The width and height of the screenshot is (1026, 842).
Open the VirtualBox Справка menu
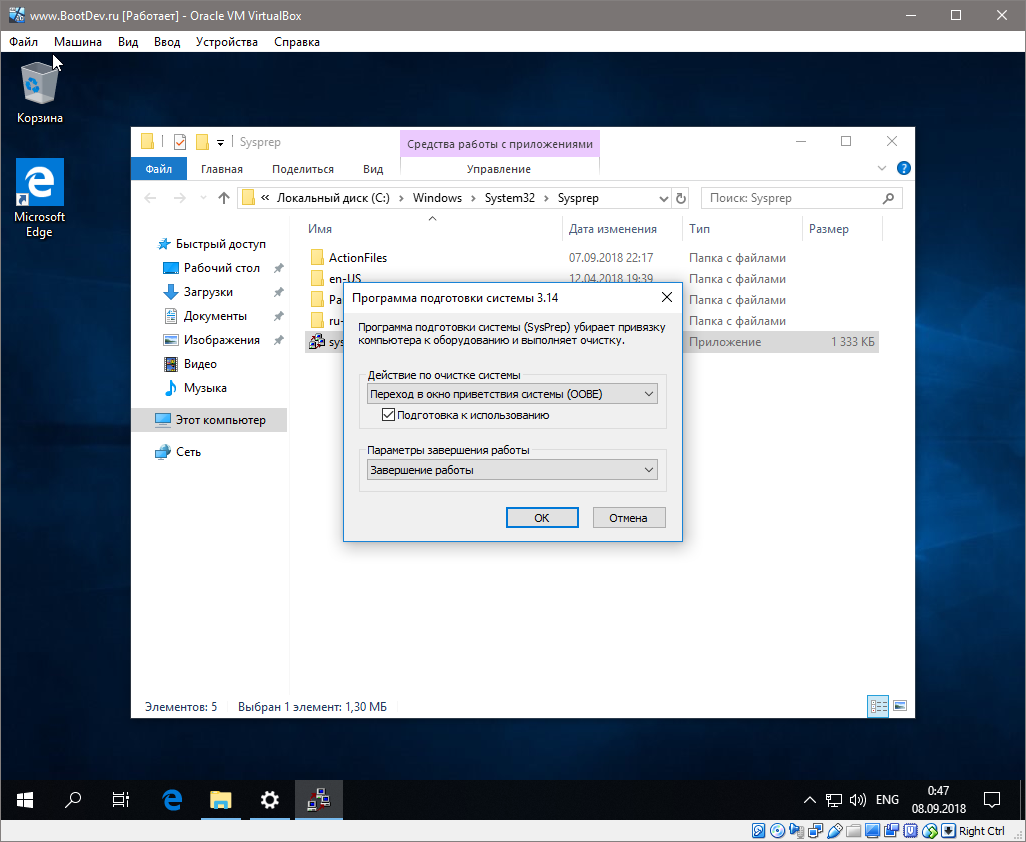[297, 42]
